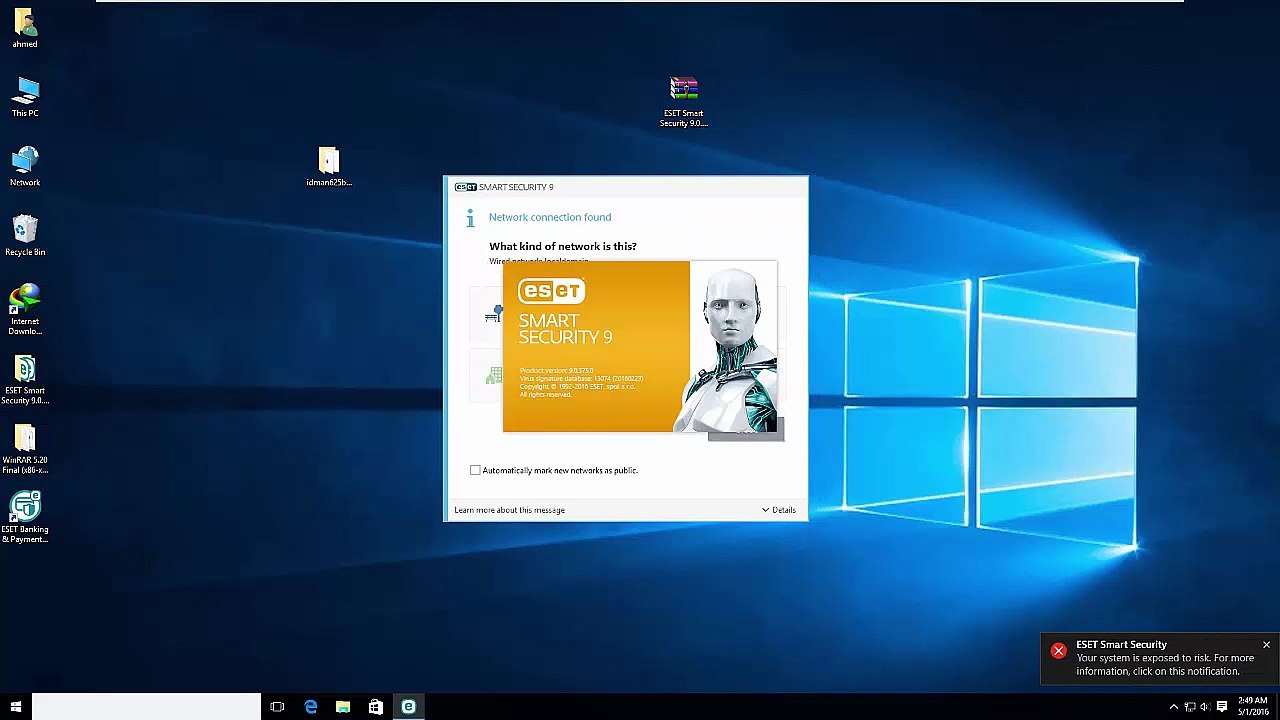Screen dimensions: 1280x720
Task: Expand Details in the ESET dialog
Action: (778, 510)
